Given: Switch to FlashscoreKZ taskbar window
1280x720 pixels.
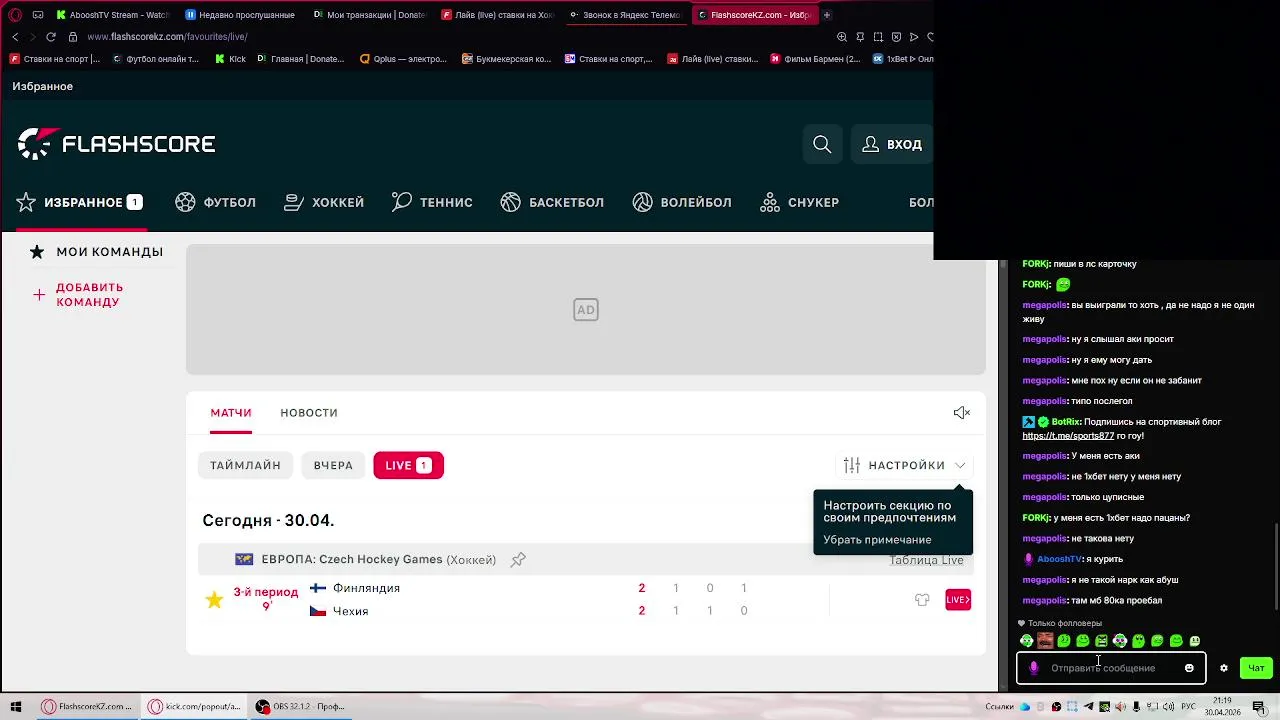Looking at the screenshot, I should click(87, 707).
